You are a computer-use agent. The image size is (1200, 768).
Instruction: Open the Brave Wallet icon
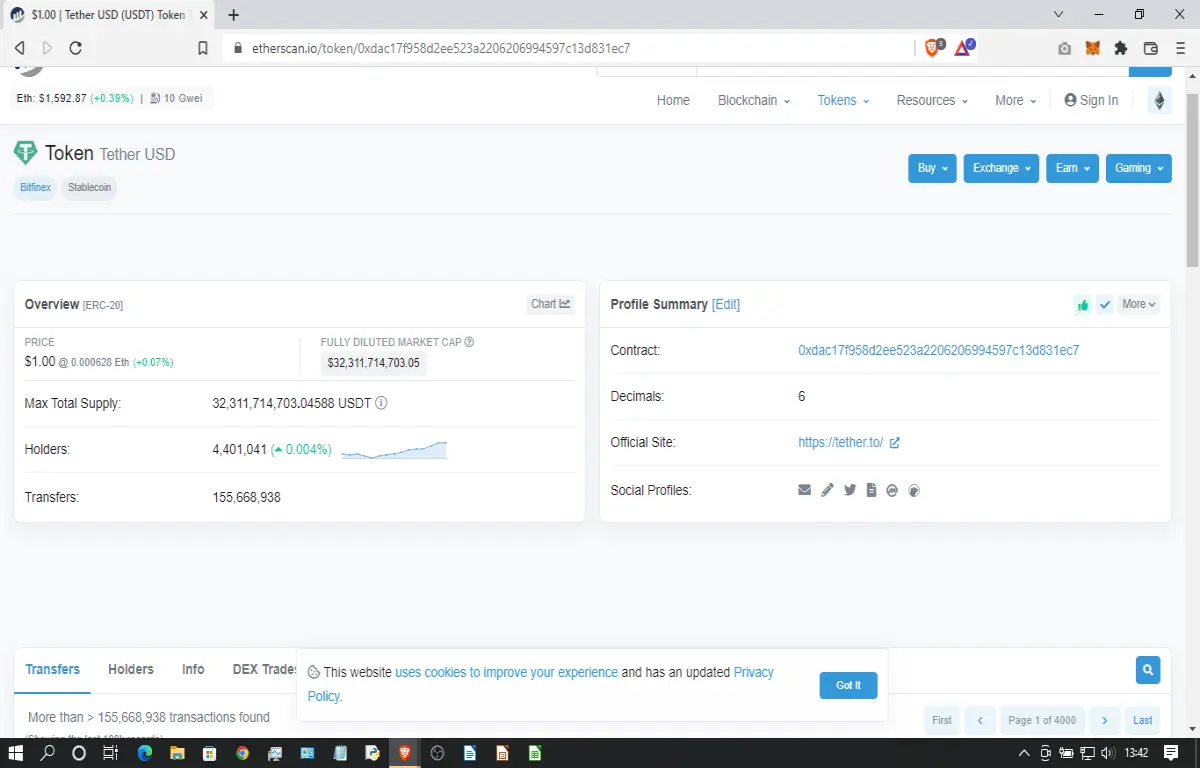pyautogui.click(x=1150, y=48)
